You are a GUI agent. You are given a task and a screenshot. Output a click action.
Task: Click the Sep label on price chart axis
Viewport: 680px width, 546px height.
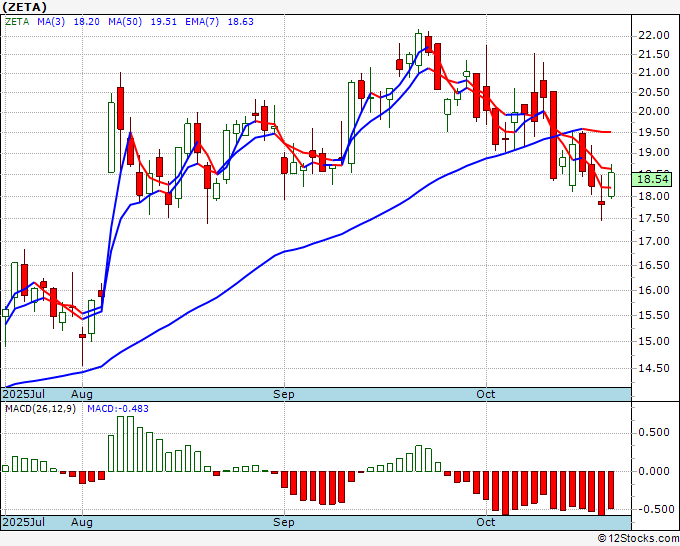coord(284,394)
